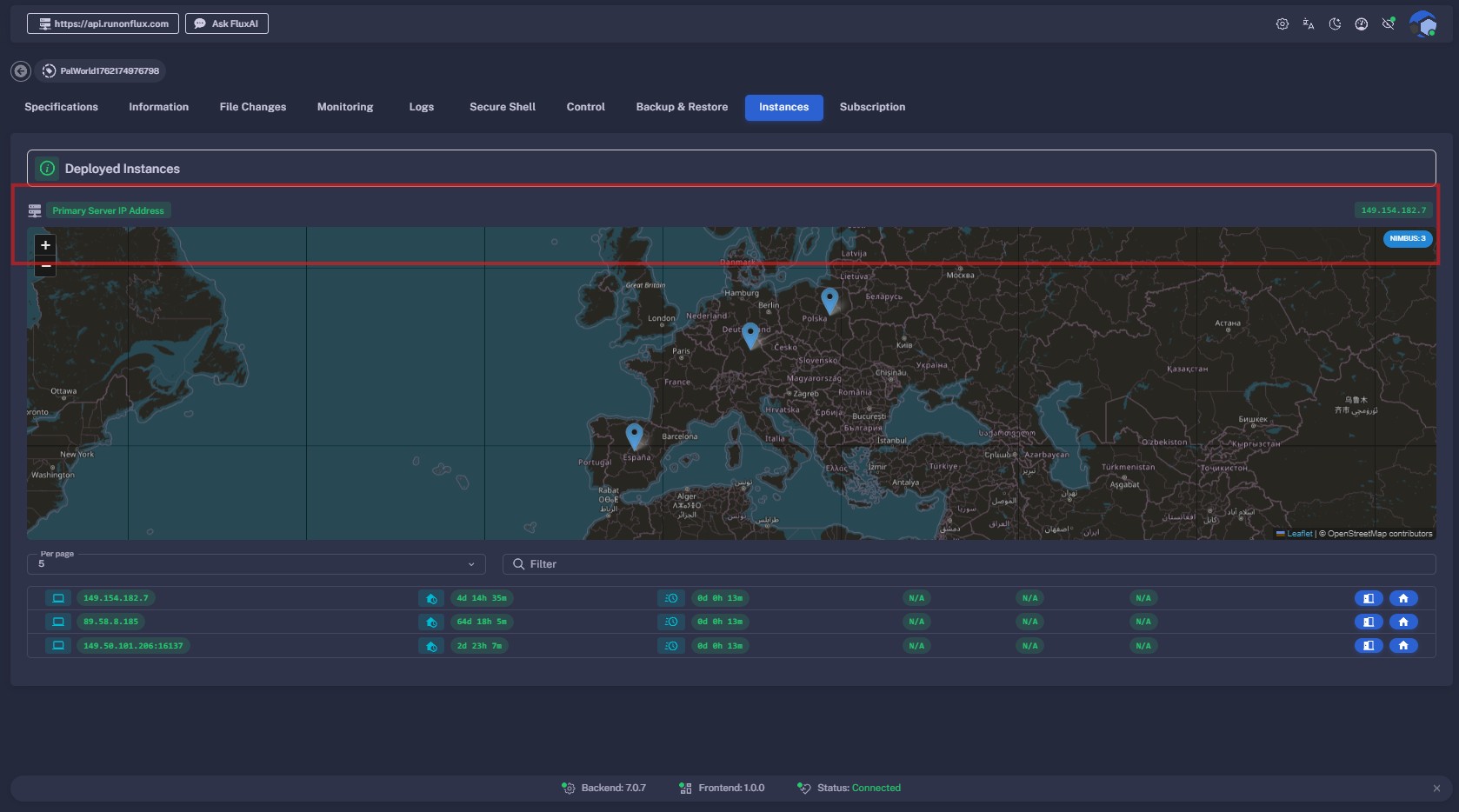
Task: Toggle the crossed-out eye privacy icon
Action: click(1389, 24)
